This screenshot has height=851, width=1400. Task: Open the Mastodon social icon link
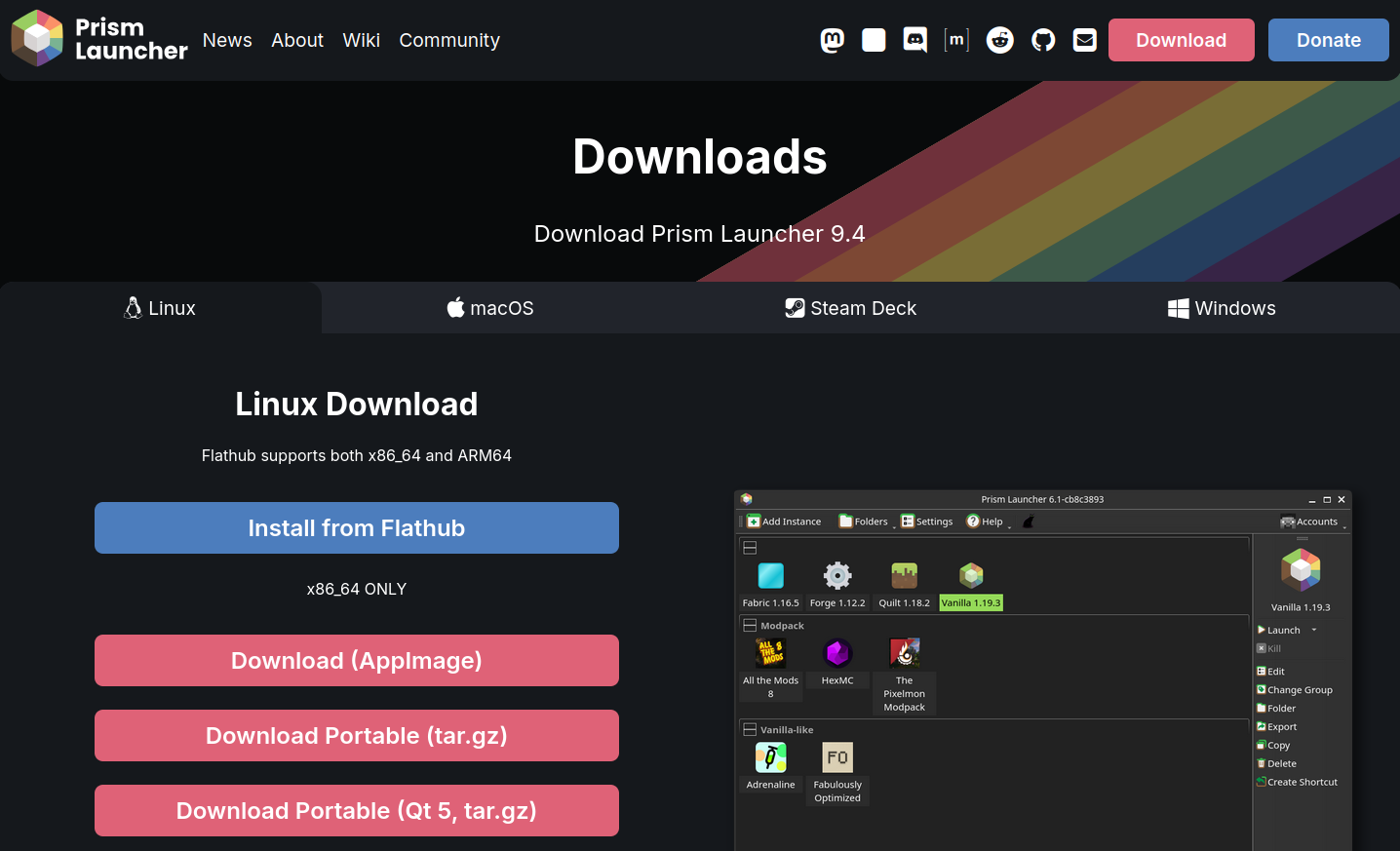click(x=833, y=40)
